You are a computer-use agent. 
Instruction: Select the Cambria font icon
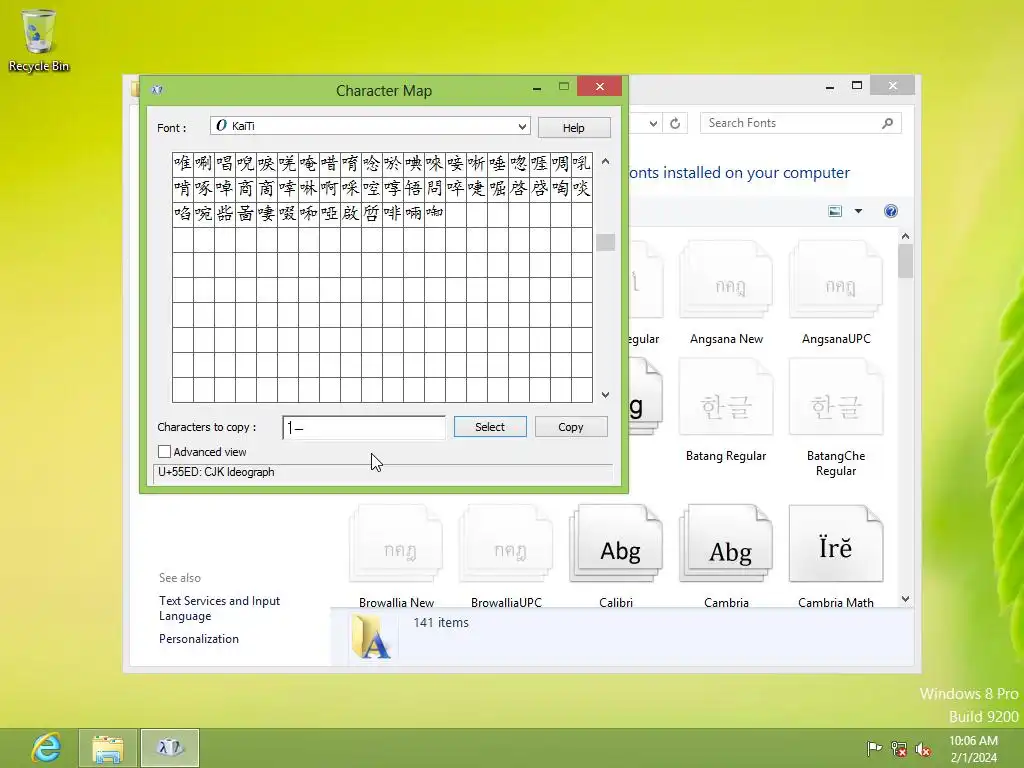[726, 545]
